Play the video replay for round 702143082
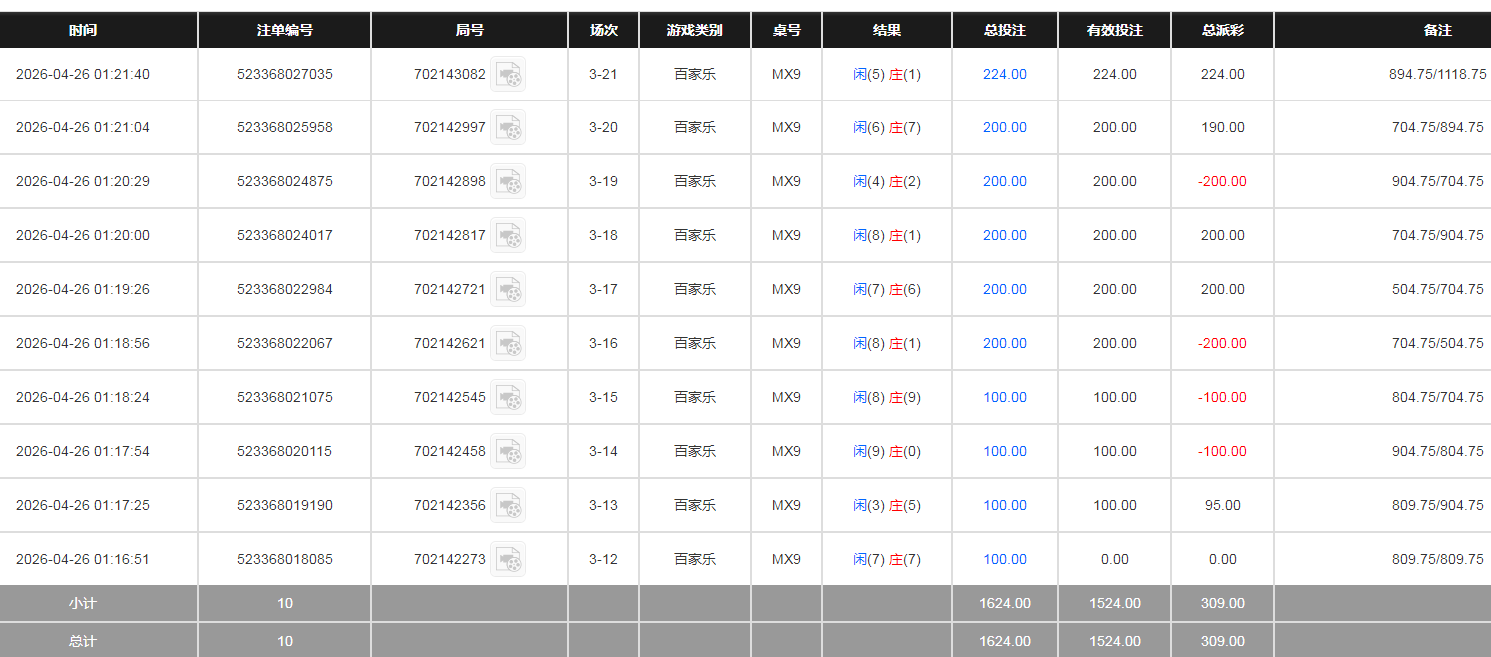This screenshot has height=657, width=1491. pyautogui.click(x=509, y=75)
